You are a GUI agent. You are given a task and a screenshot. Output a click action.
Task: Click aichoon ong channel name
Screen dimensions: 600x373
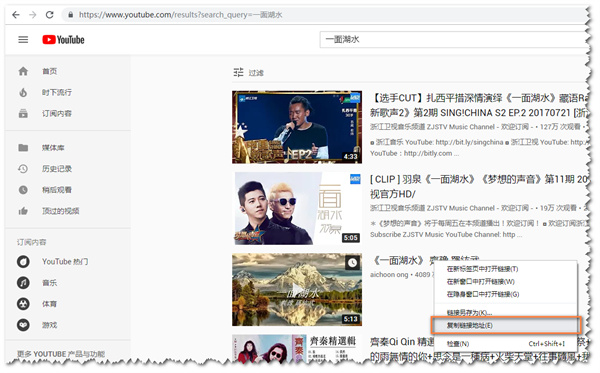[x=389, y=275]
